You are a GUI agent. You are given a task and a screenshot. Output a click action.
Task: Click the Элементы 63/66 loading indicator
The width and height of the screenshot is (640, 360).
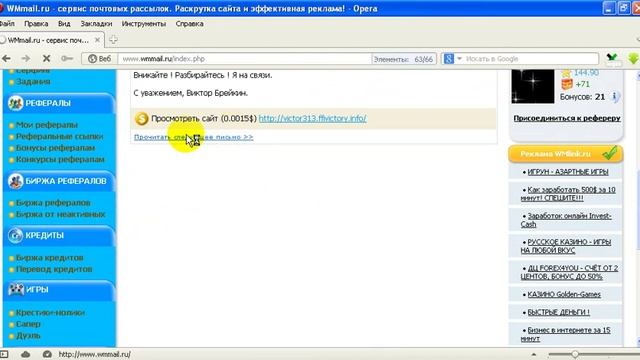tap(404, 59)
